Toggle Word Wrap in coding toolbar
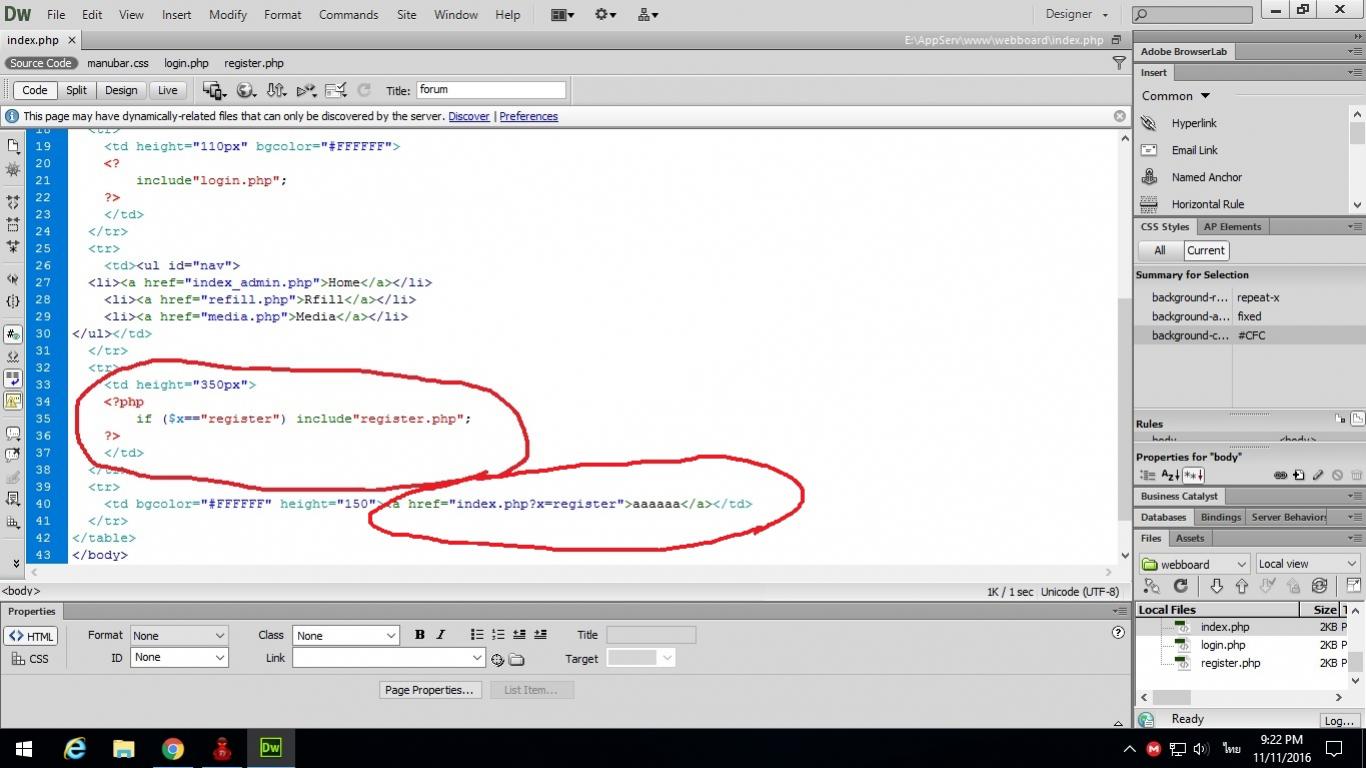Viewport: 1366px width, 768px height. 13,377
